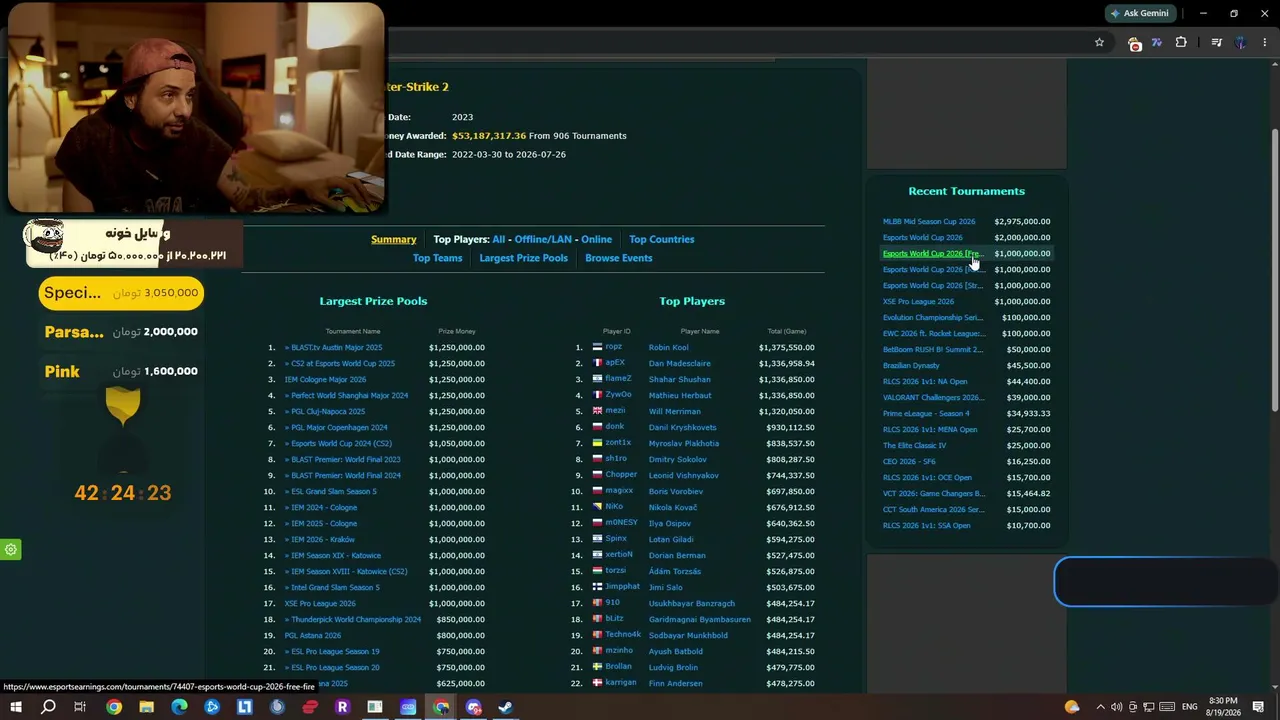
Task: Select the All top players filter
Action: coord(498,240)
